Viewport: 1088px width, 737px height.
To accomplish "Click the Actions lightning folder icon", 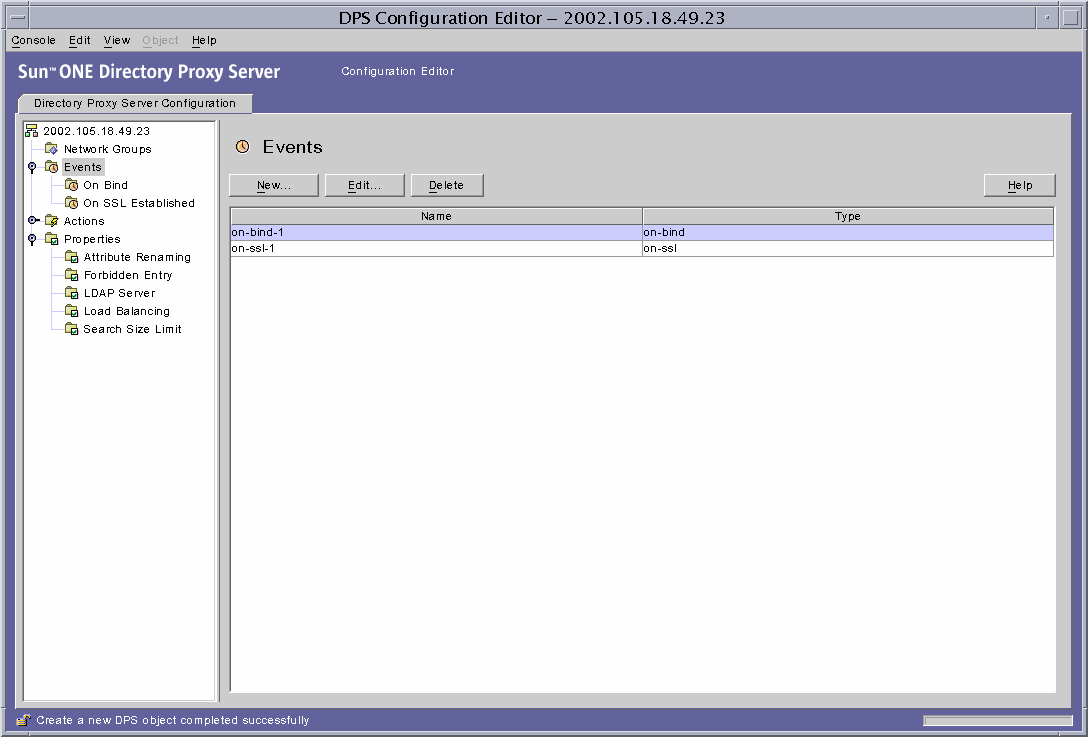I will pos(51,221).
